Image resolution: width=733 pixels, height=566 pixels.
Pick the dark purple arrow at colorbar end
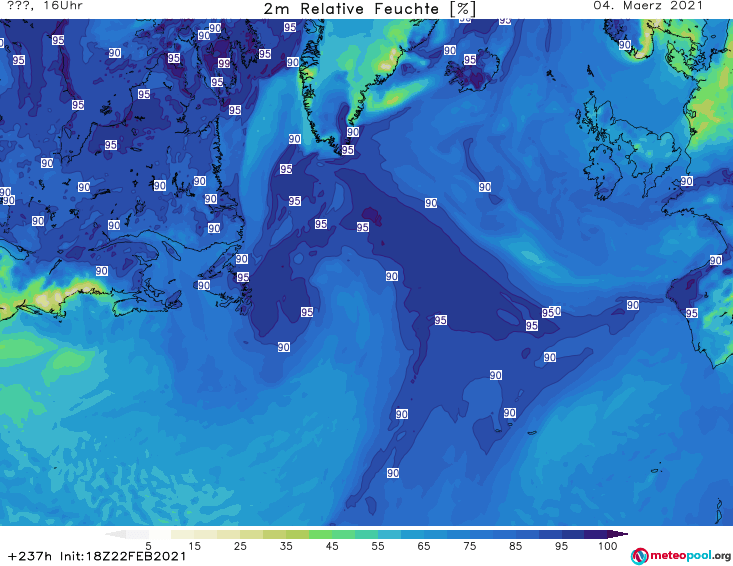click(620, 534)
